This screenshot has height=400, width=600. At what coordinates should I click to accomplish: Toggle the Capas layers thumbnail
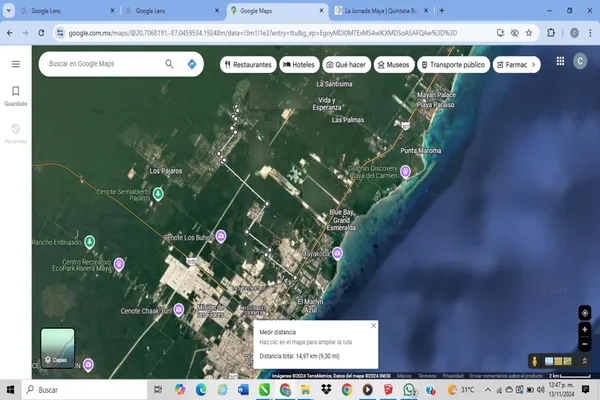click(57, 348)
